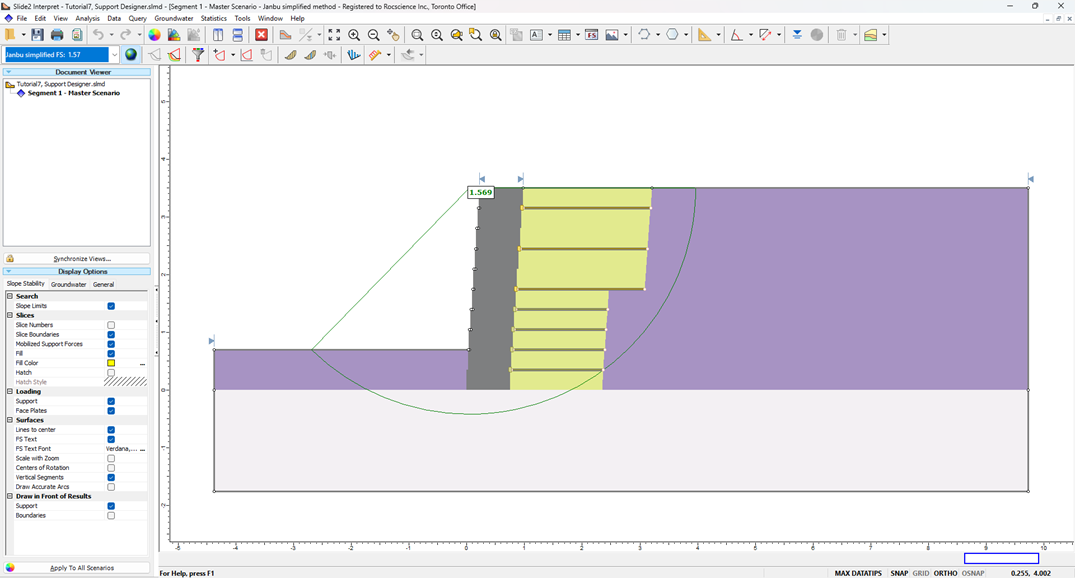This screenshot has width=1075, height=578.
Task: Click the globe minimum surface icon
Action: (131, 55)
